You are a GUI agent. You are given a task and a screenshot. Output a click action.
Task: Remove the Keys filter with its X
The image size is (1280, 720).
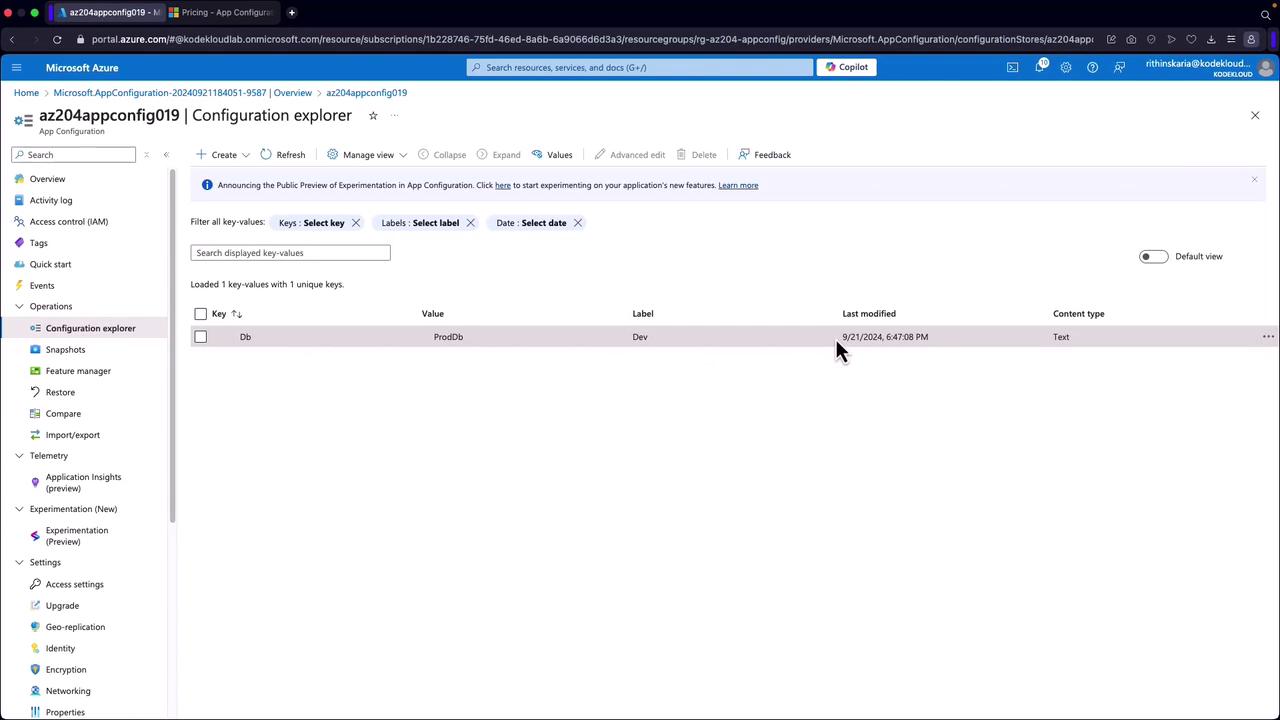355,223
